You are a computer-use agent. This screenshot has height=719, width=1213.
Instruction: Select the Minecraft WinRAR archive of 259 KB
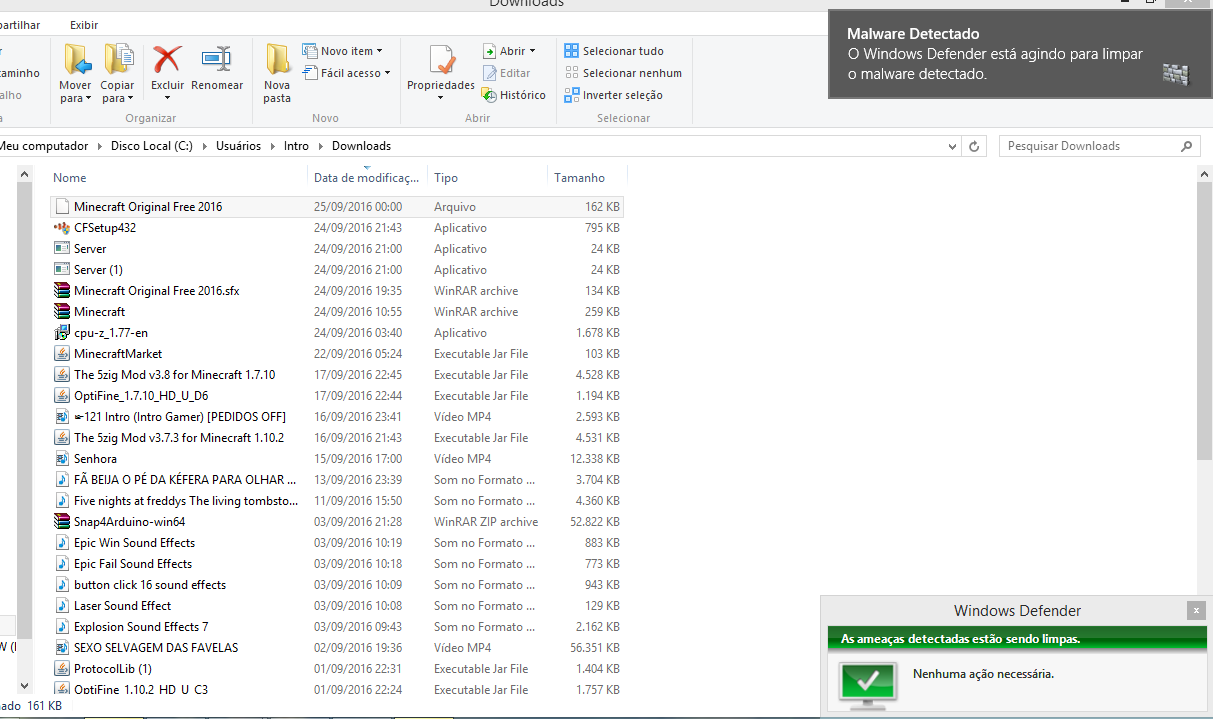coord(336,312)
